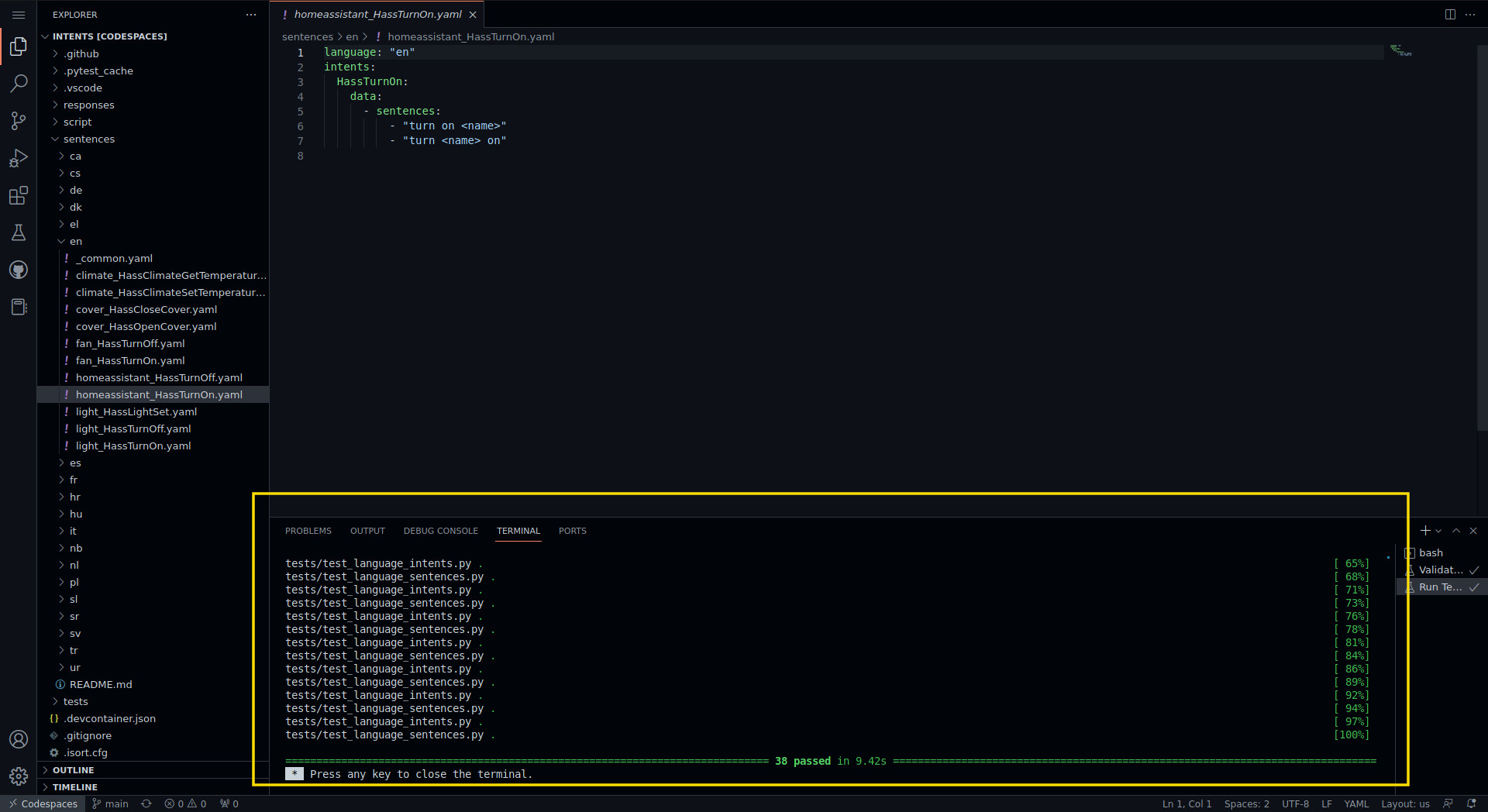1488x812 pixels.
Task: Show forwarded ports indicator in status bar
Action: pyautogui.click(x=229, y=803)
